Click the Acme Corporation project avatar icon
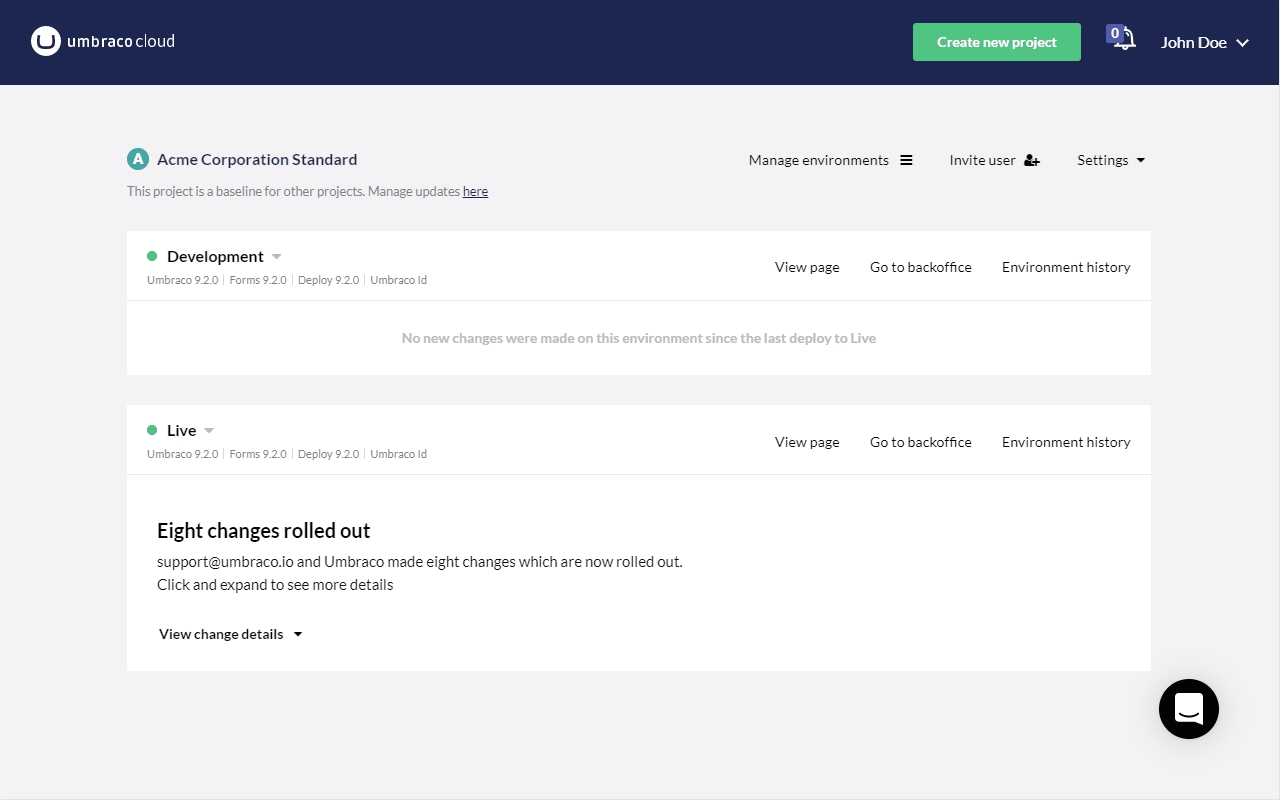Image resolution: width=1280 pixels, height=800 pixels. click(138, 159)
